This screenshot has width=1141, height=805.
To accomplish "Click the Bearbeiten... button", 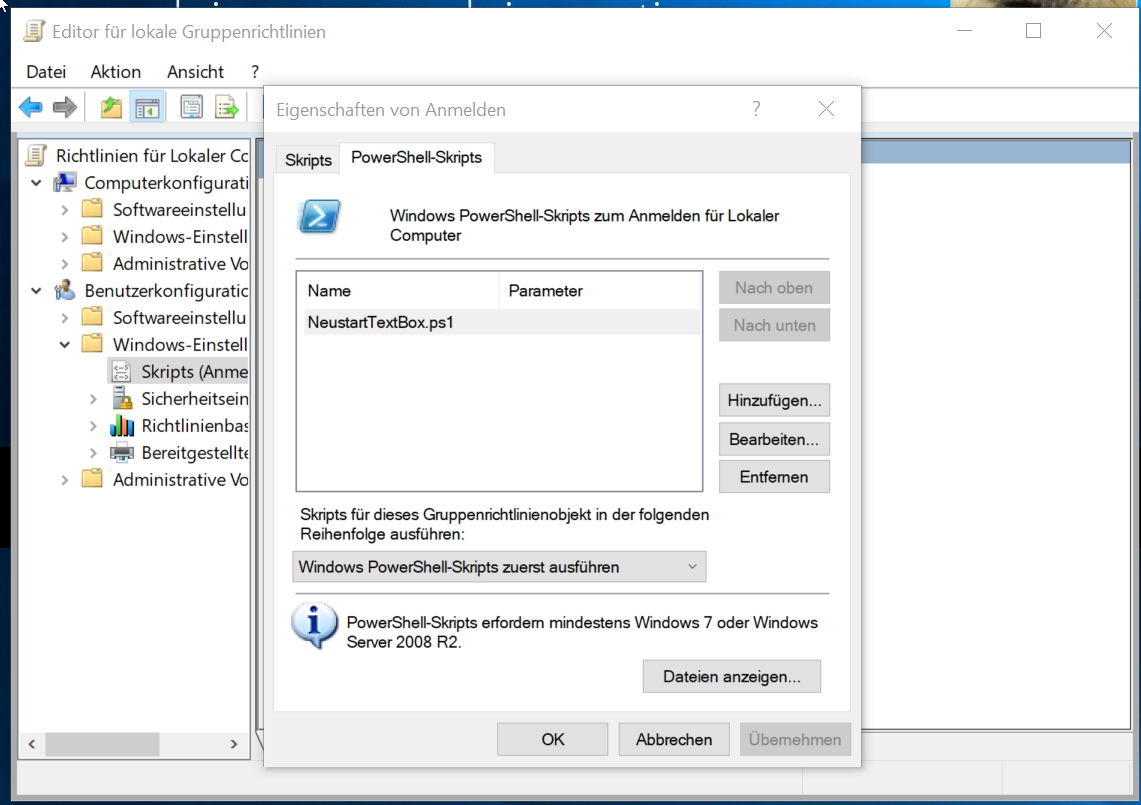I will (x=774, y=439).
